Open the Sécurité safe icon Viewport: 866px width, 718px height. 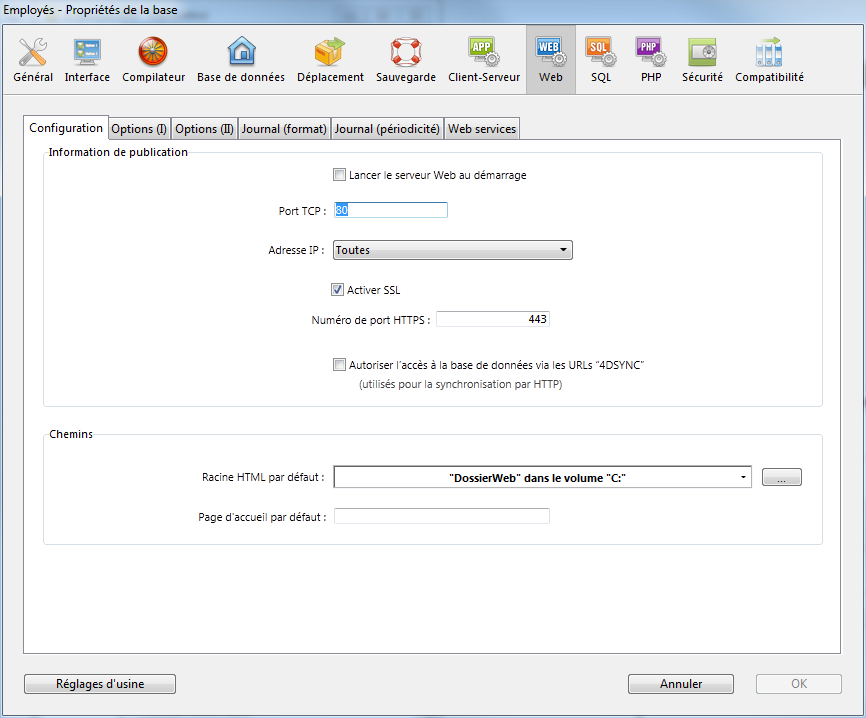[x=702, y=60]
